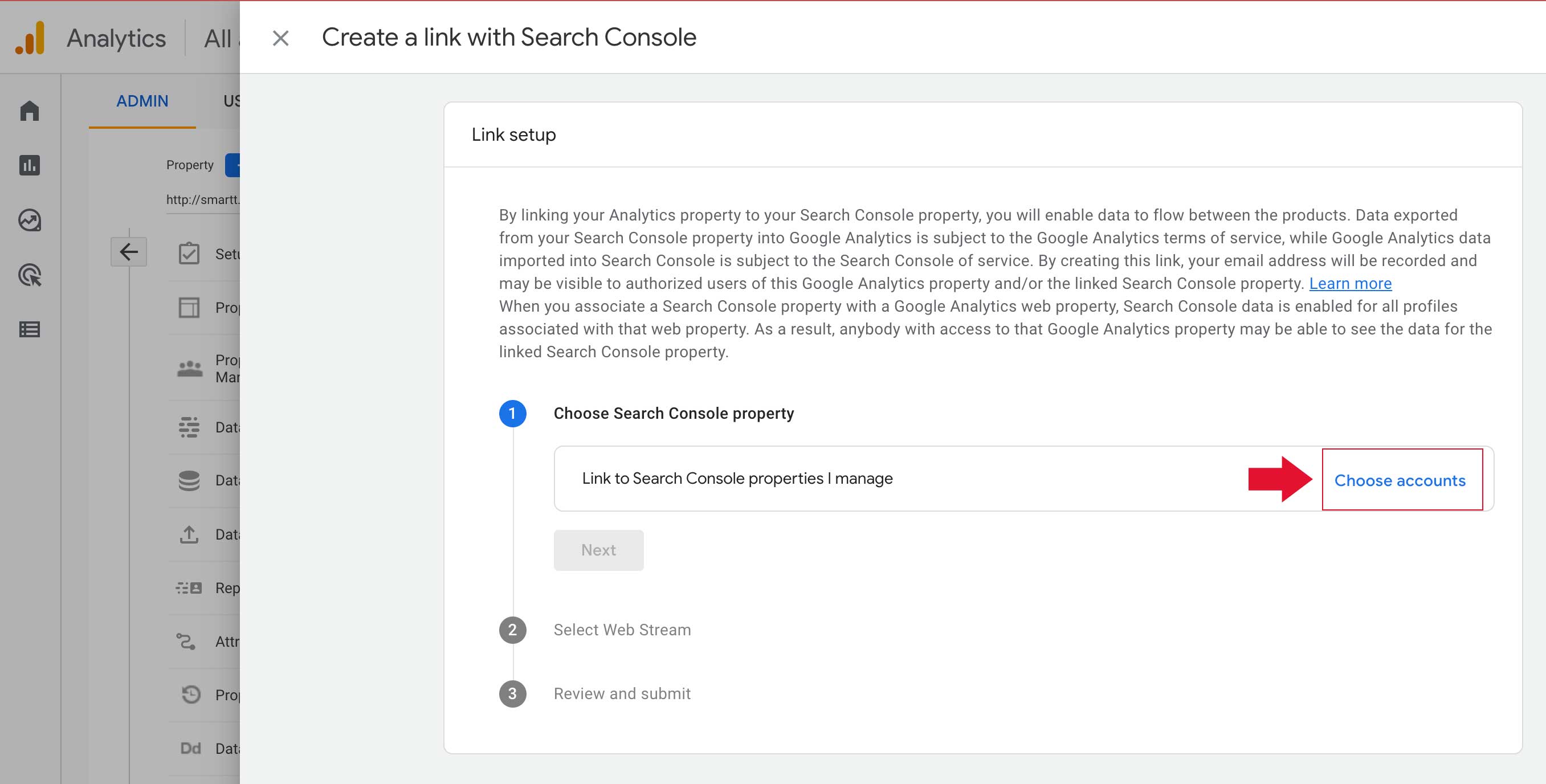Click the Choose accounts link

pyautogui.click(x=1400, y=480)
